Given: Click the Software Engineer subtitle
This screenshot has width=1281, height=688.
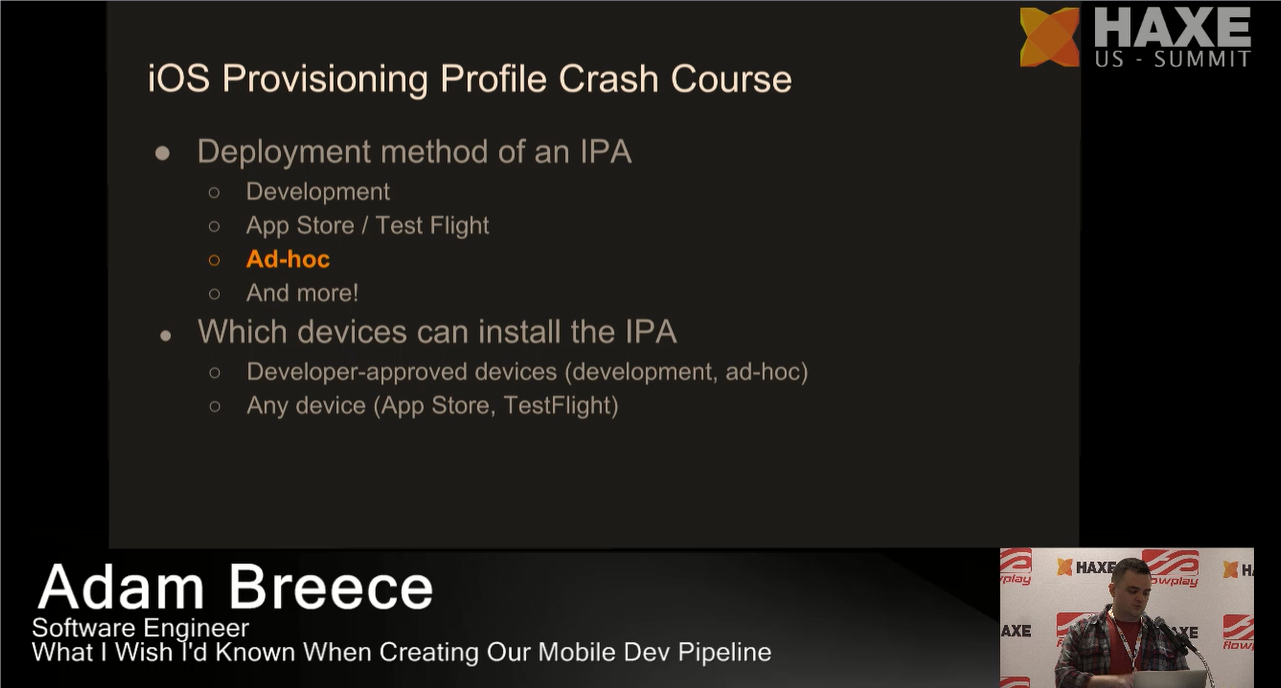Looking at the screenshot, I should click(140, 628).
